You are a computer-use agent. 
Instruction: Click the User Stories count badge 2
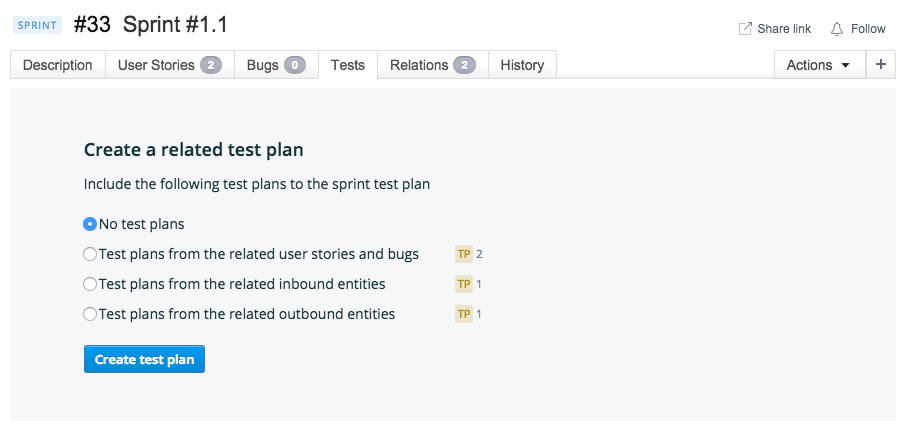pyautogui.click(x=211, y=65)
